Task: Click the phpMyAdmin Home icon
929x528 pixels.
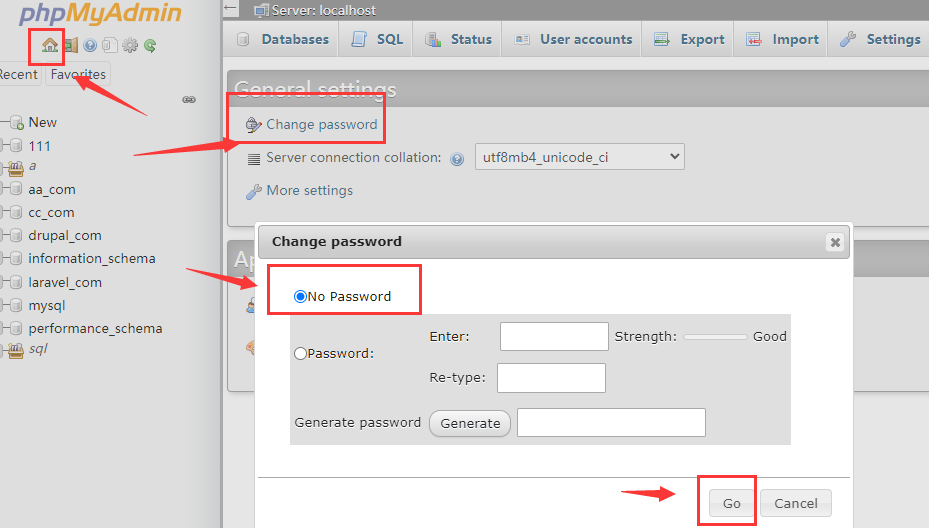Action: (x=49, y=45)
